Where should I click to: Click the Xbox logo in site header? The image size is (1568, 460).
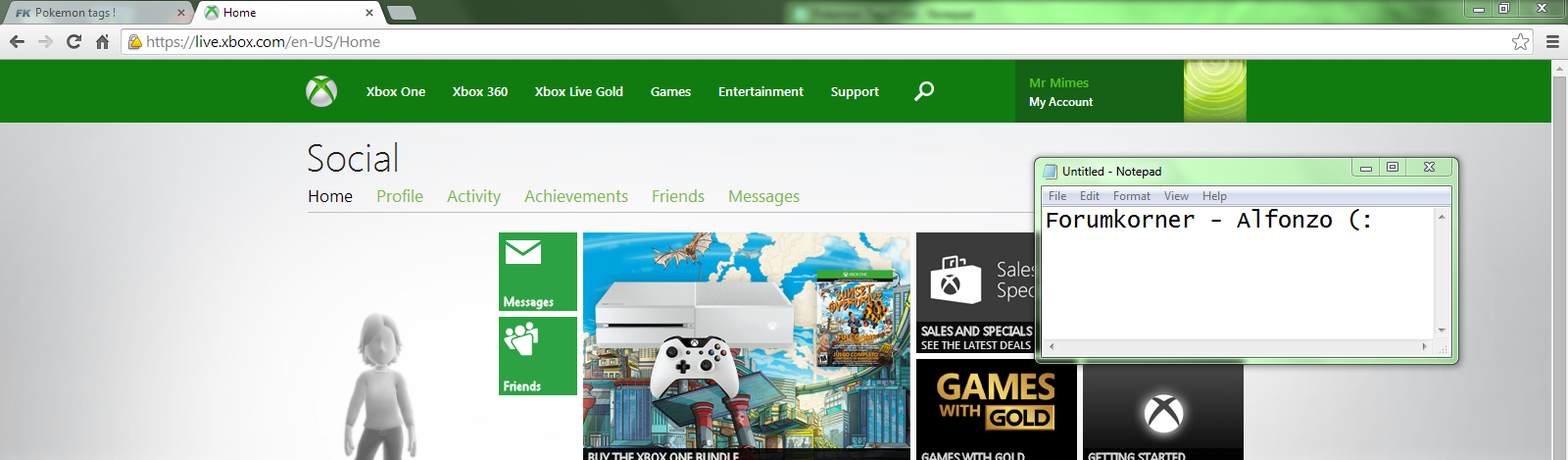click(321, 91)
